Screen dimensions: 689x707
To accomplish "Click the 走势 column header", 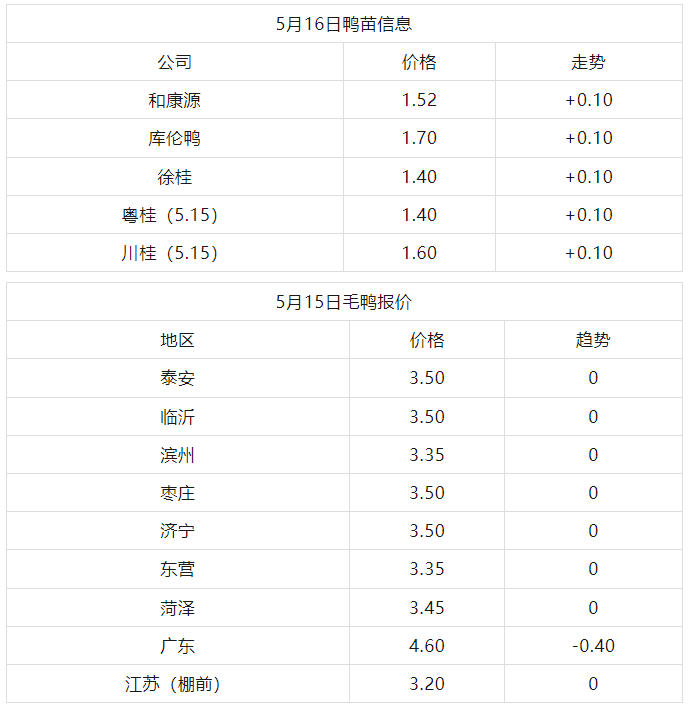I will [588, 62].
